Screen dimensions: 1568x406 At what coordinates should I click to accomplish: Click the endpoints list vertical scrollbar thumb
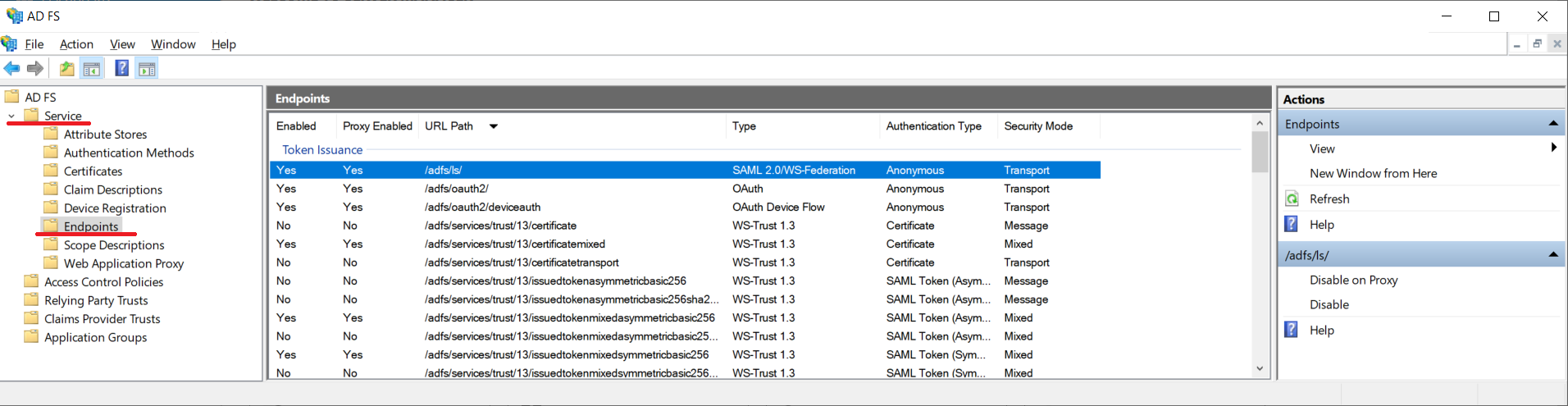[1260, 152]
